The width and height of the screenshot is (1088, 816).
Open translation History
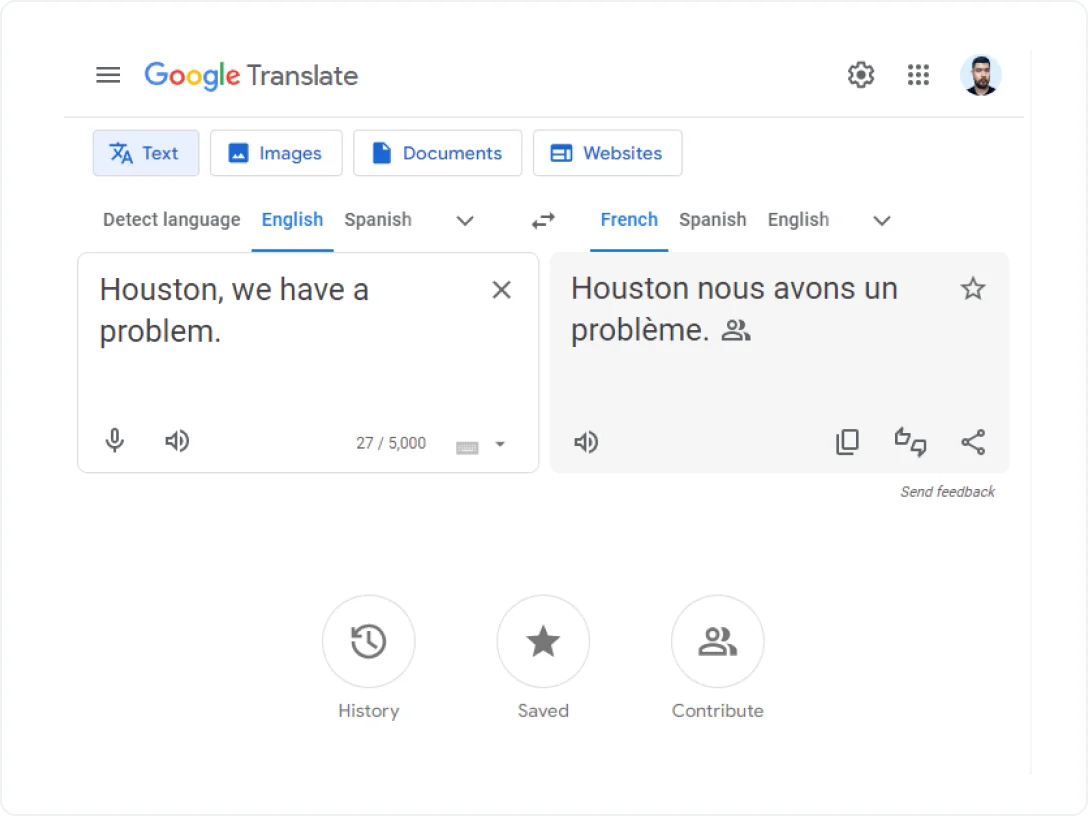pyautogui.click(x=368, y=642)
